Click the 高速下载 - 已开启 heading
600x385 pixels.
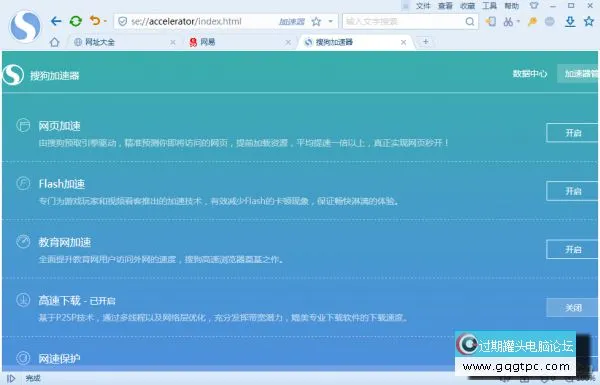coord(77,301)
